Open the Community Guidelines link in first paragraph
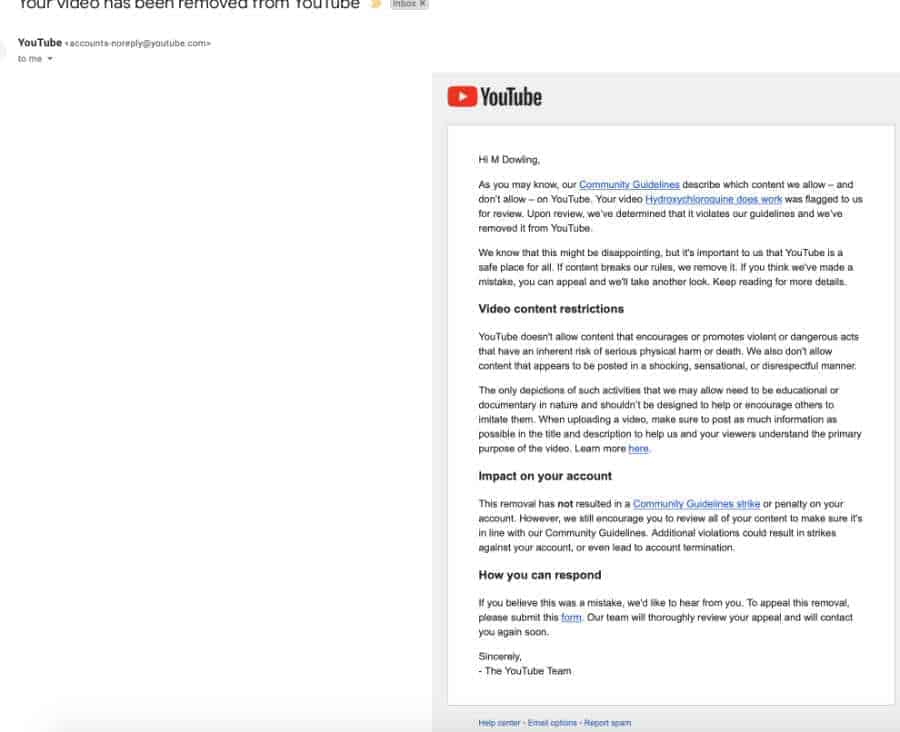900x732 pixels. click(x=629, y=185)
